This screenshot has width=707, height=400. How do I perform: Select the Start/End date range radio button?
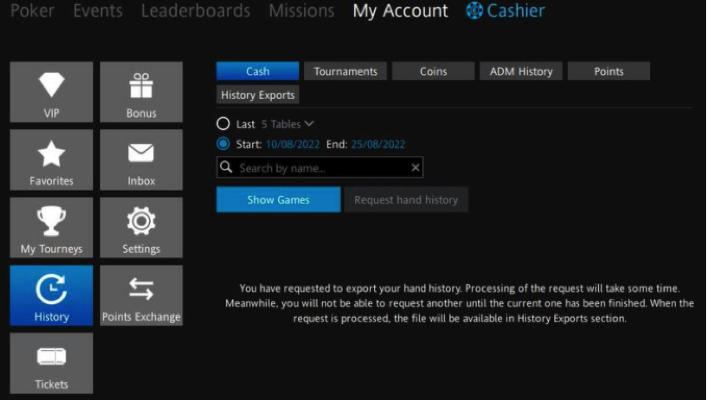pos(223,144)
